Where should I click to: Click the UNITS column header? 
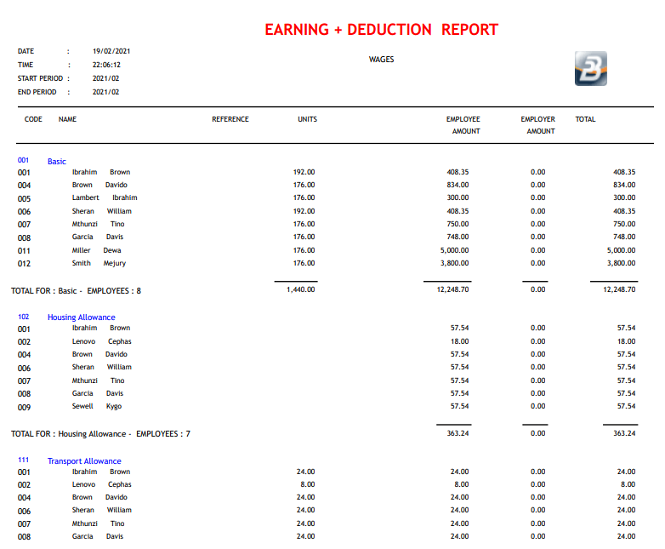point(307,119)
